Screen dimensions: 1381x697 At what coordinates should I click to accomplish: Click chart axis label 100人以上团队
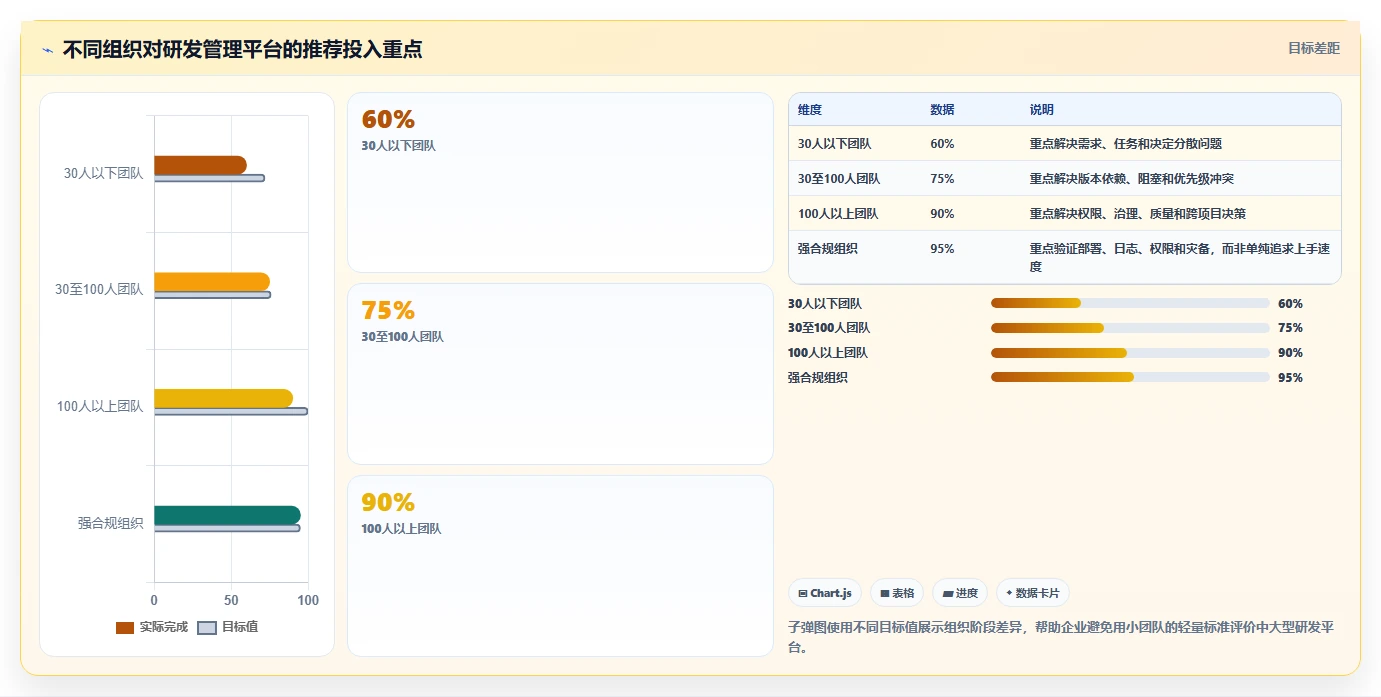(x=100, y=406)
